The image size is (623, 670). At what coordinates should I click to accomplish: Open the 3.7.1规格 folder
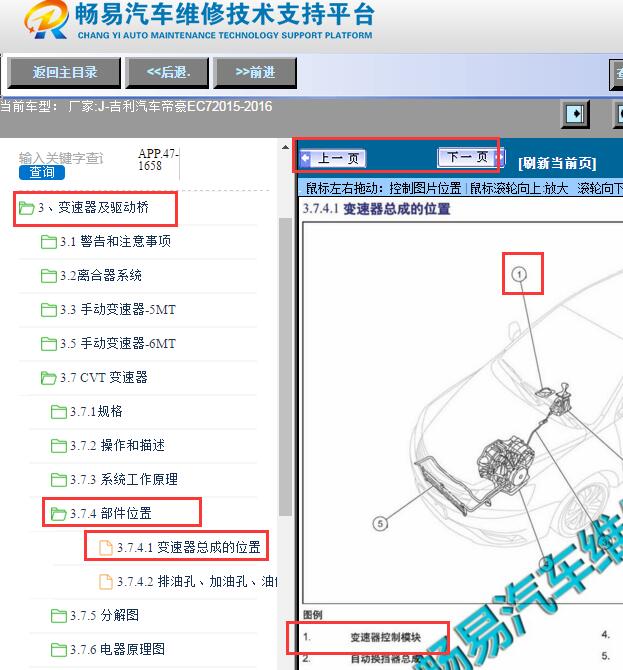(97, 411)
